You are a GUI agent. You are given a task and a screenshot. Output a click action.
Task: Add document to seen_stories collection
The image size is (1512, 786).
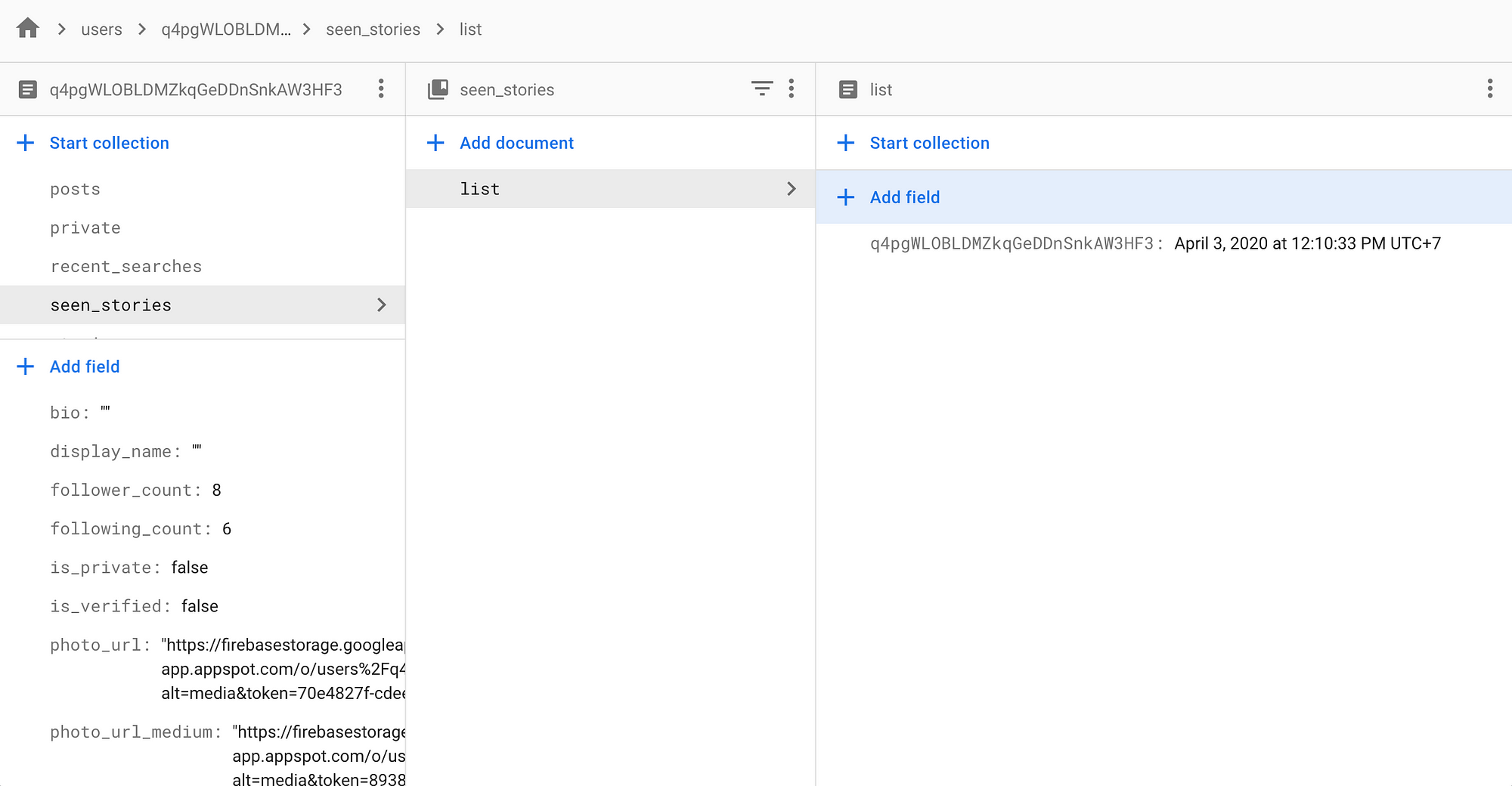[516, 143]
